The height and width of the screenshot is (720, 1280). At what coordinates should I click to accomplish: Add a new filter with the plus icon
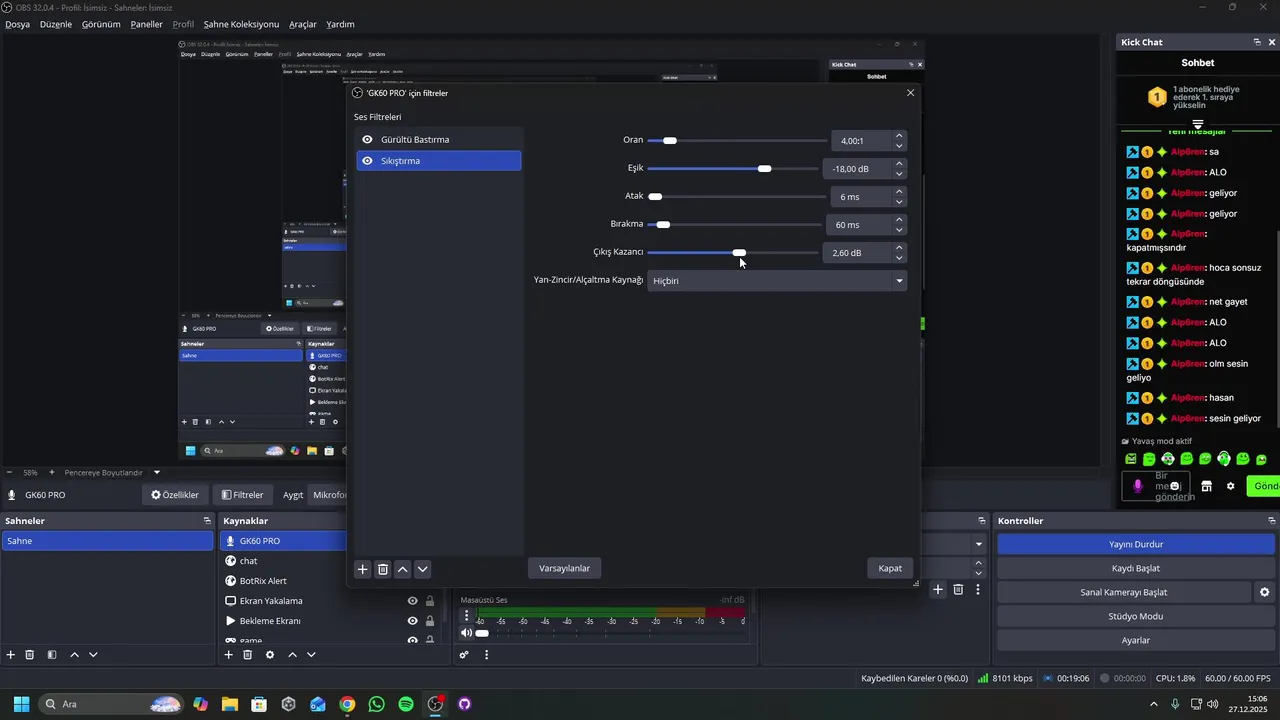pos(363,569)
